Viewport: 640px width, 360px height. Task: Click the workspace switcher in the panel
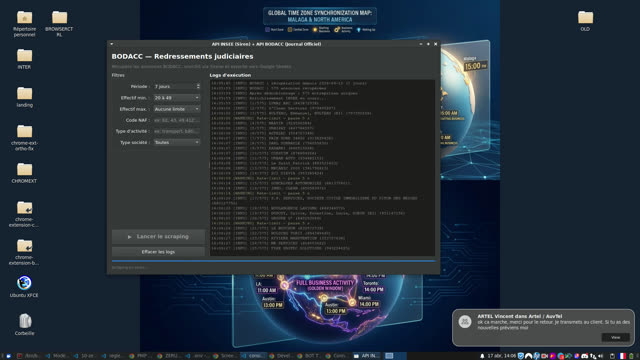pyautogui.click(x=395, y=356)
